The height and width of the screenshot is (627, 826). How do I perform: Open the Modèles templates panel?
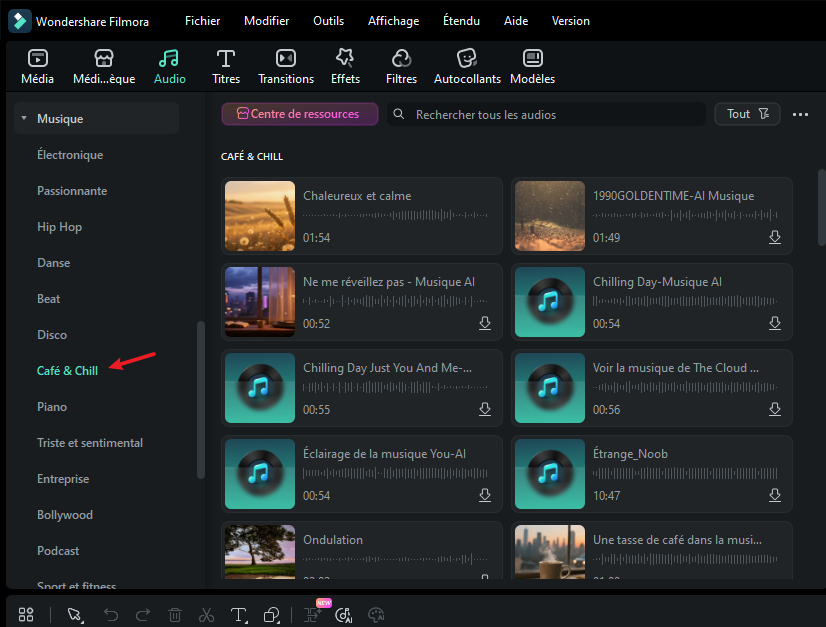(532, 59)
